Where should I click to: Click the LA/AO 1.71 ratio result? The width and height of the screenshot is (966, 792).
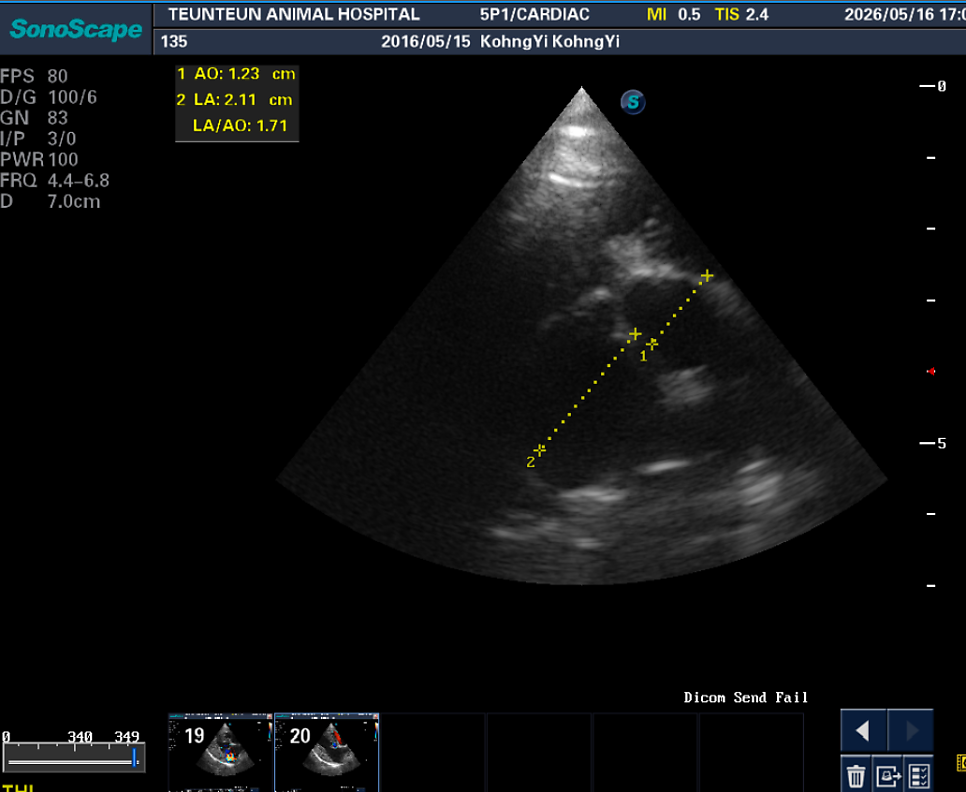[x=240, y=126]
